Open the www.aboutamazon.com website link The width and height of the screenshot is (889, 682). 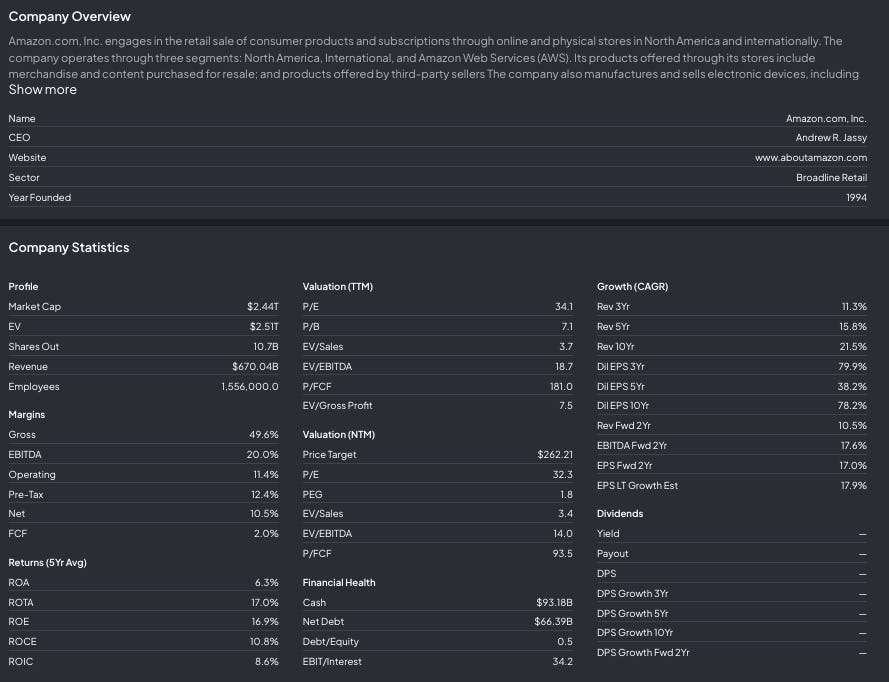pos(811,158)
